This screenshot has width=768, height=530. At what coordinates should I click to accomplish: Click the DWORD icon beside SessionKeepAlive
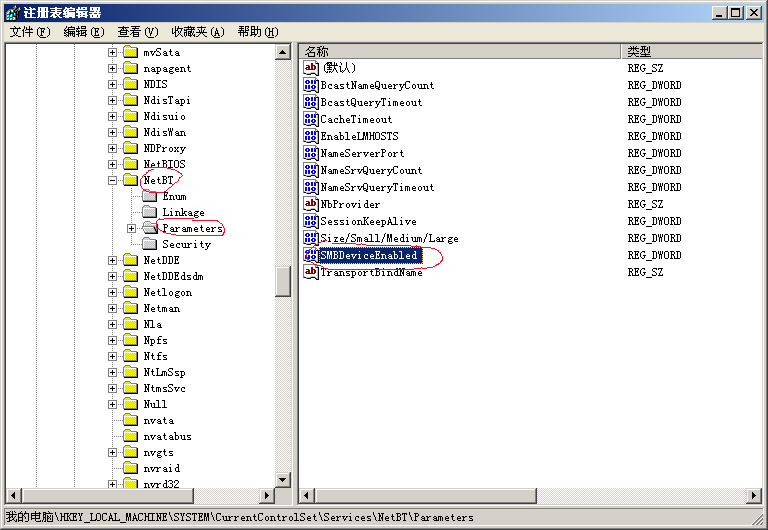pyautogui.click(x=311, y=221)
